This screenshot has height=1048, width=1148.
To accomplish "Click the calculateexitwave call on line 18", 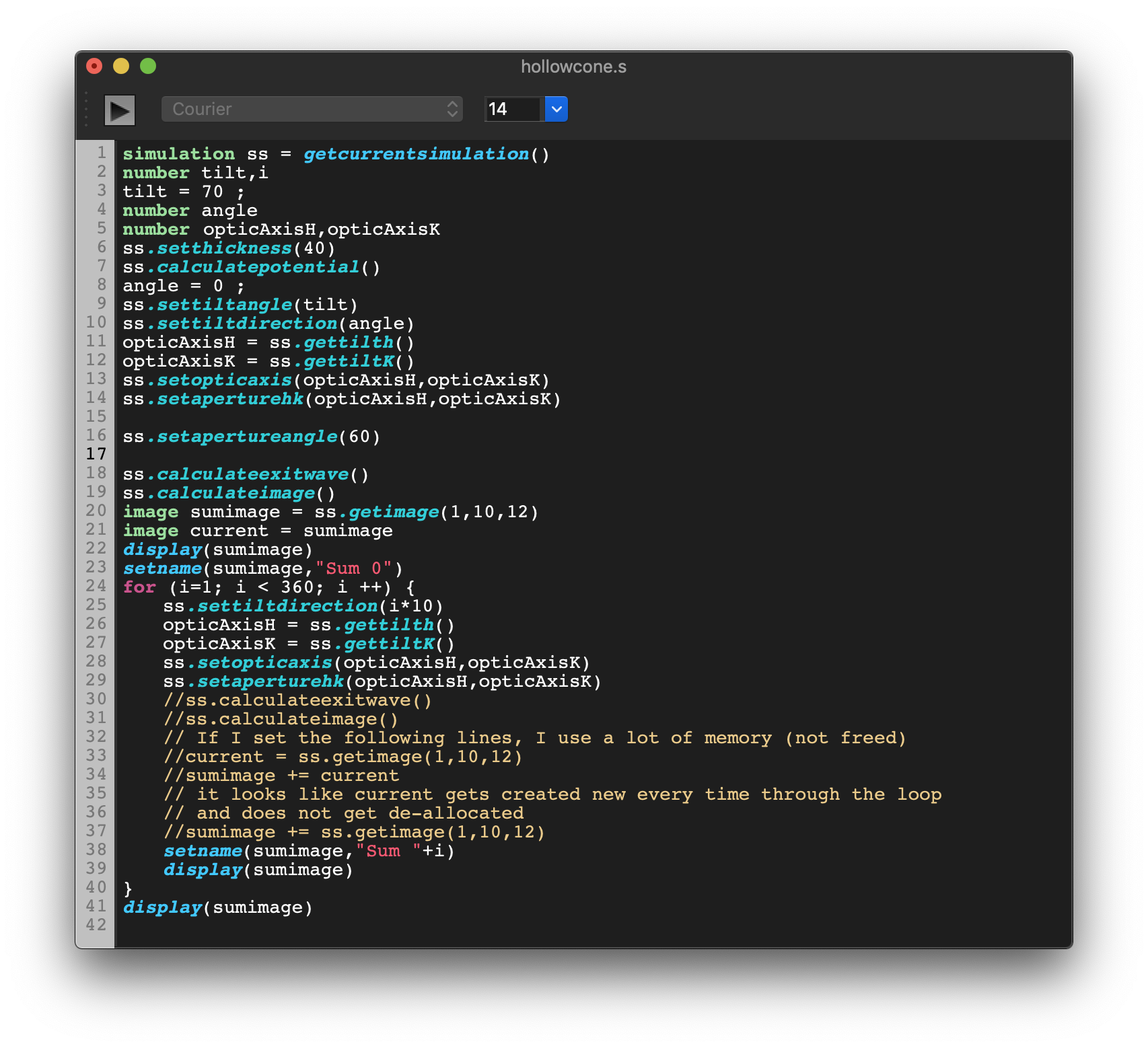I will [x=252, y=474].
